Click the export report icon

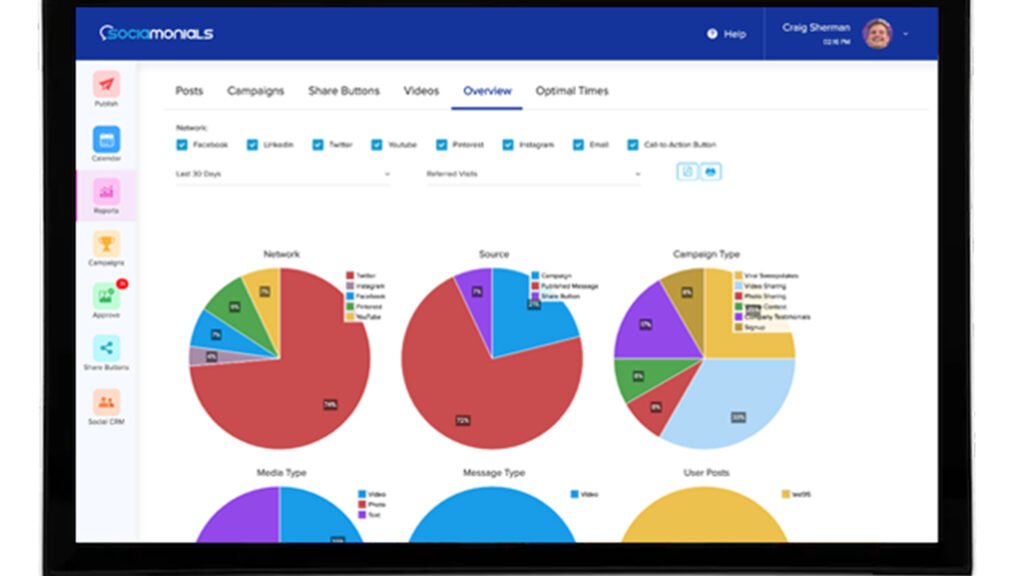point(688,172)
